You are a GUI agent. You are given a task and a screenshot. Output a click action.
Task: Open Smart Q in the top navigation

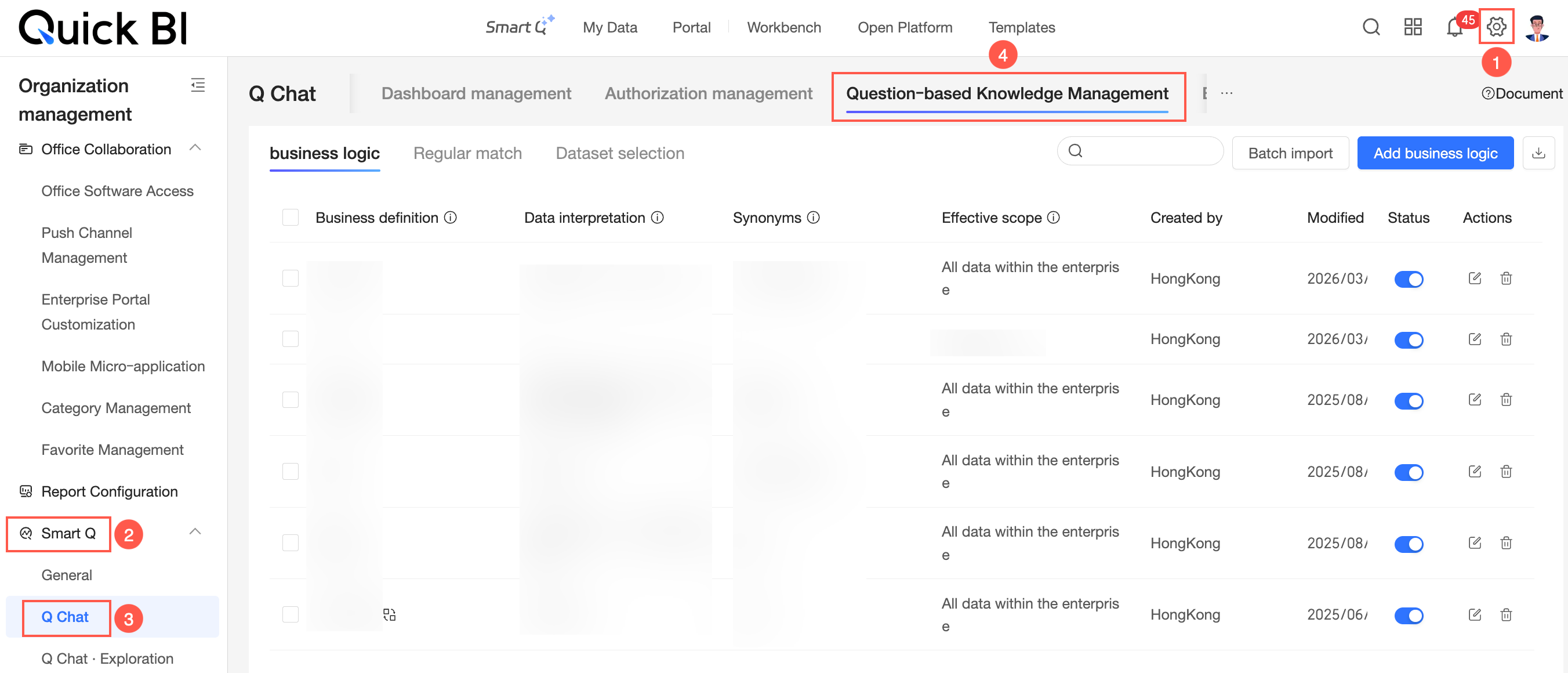click(x=519, y=26)
